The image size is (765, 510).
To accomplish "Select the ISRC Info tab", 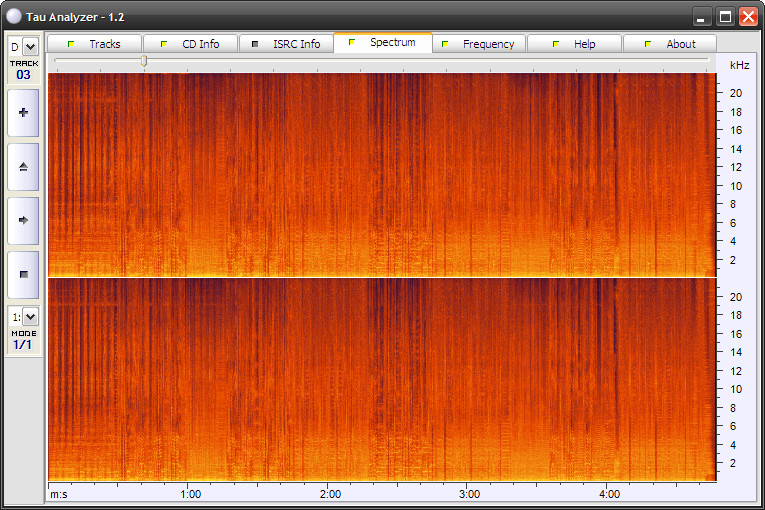I will click(x=286, y=44).
